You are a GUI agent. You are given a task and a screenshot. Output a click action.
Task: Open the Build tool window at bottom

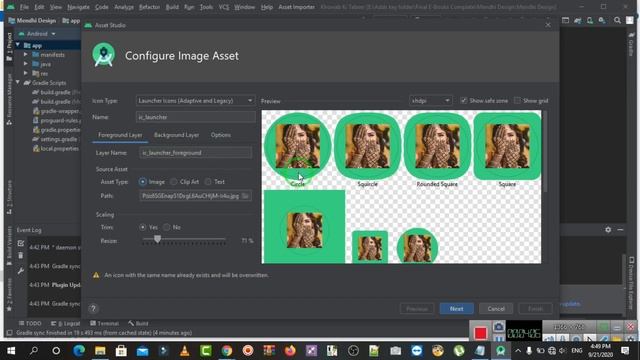click(x=138, y=323)
